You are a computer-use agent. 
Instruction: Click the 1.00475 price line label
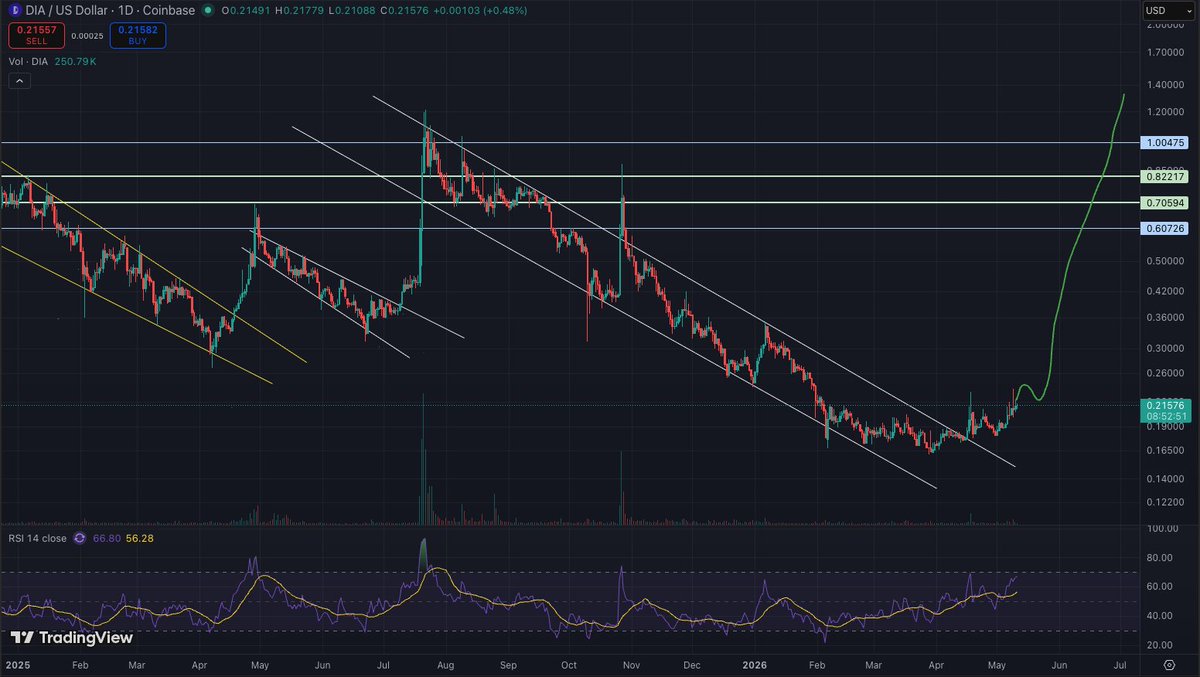[1166, 143]
